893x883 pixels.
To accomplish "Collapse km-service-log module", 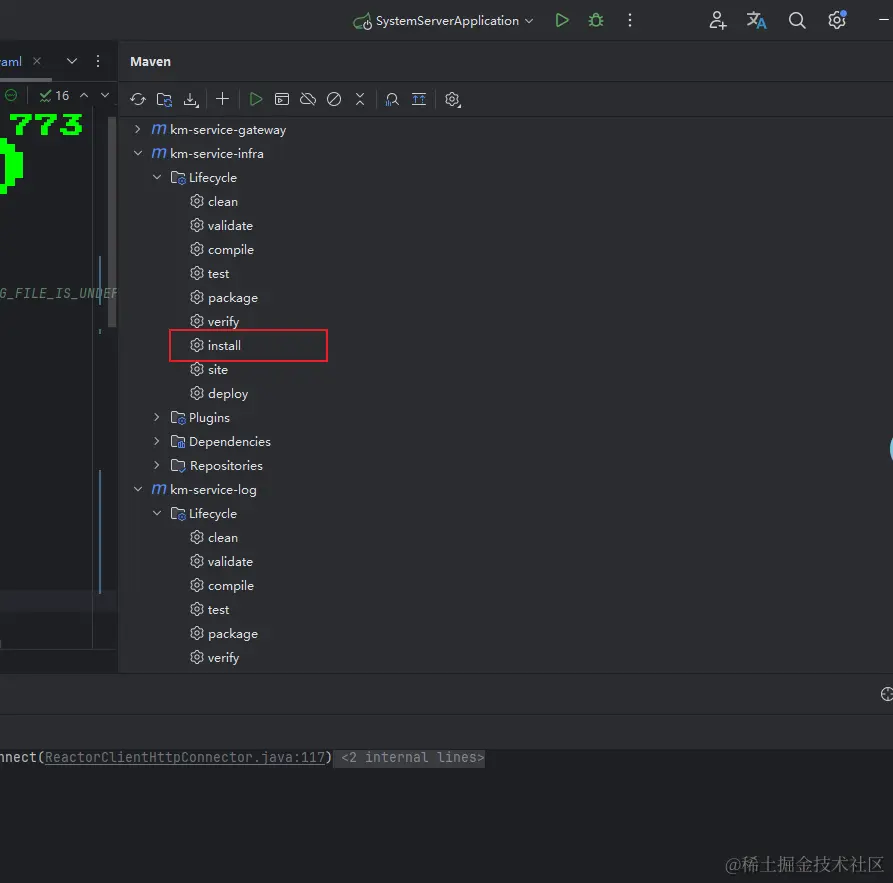I will tap(138, 489).
